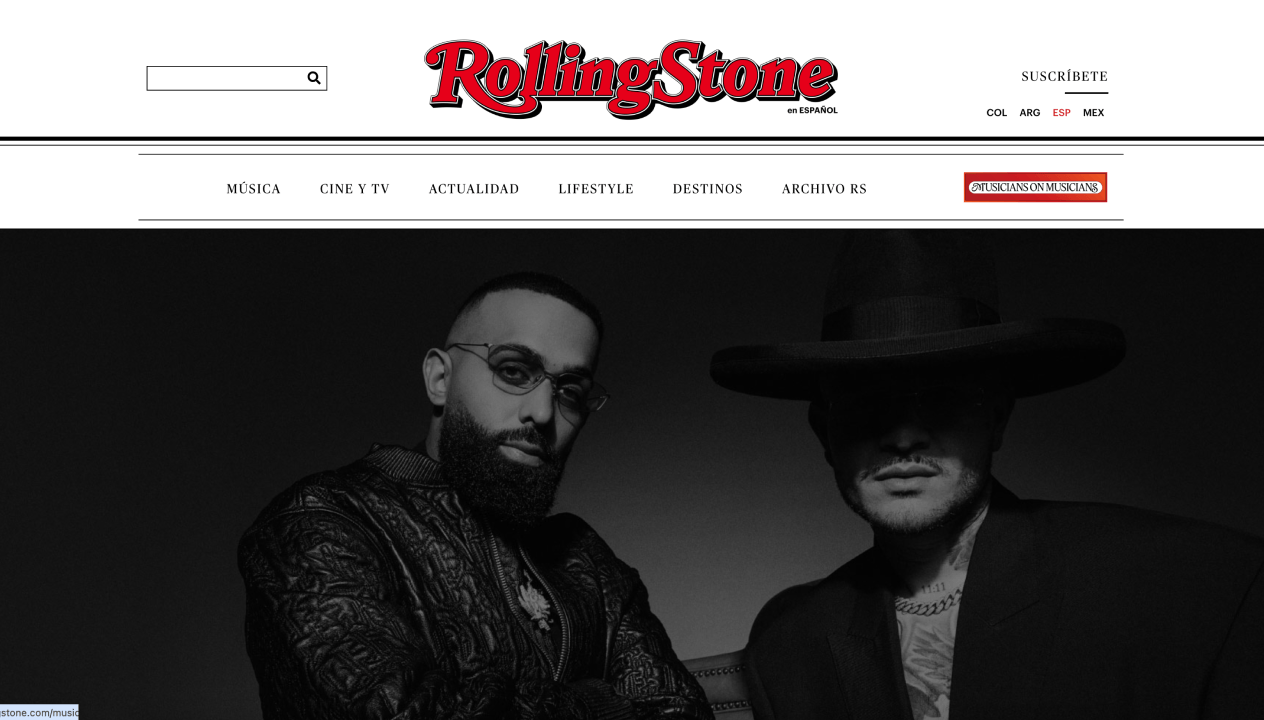This screenshot has height=720, width=1264.
Task: Open the ARCHIVO RS section
Action: [824, 189]
